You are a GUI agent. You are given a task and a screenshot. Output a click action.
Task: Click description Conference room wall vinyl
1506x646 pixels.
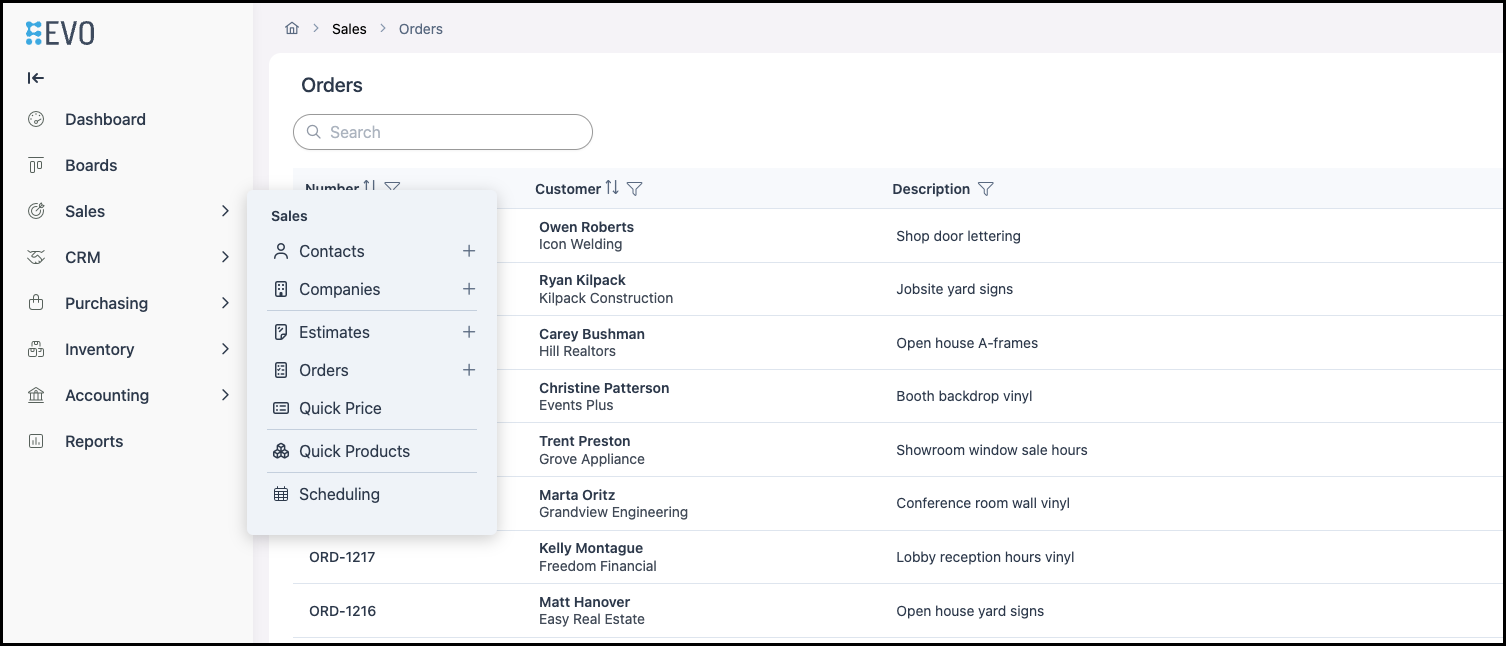(983, 503)
